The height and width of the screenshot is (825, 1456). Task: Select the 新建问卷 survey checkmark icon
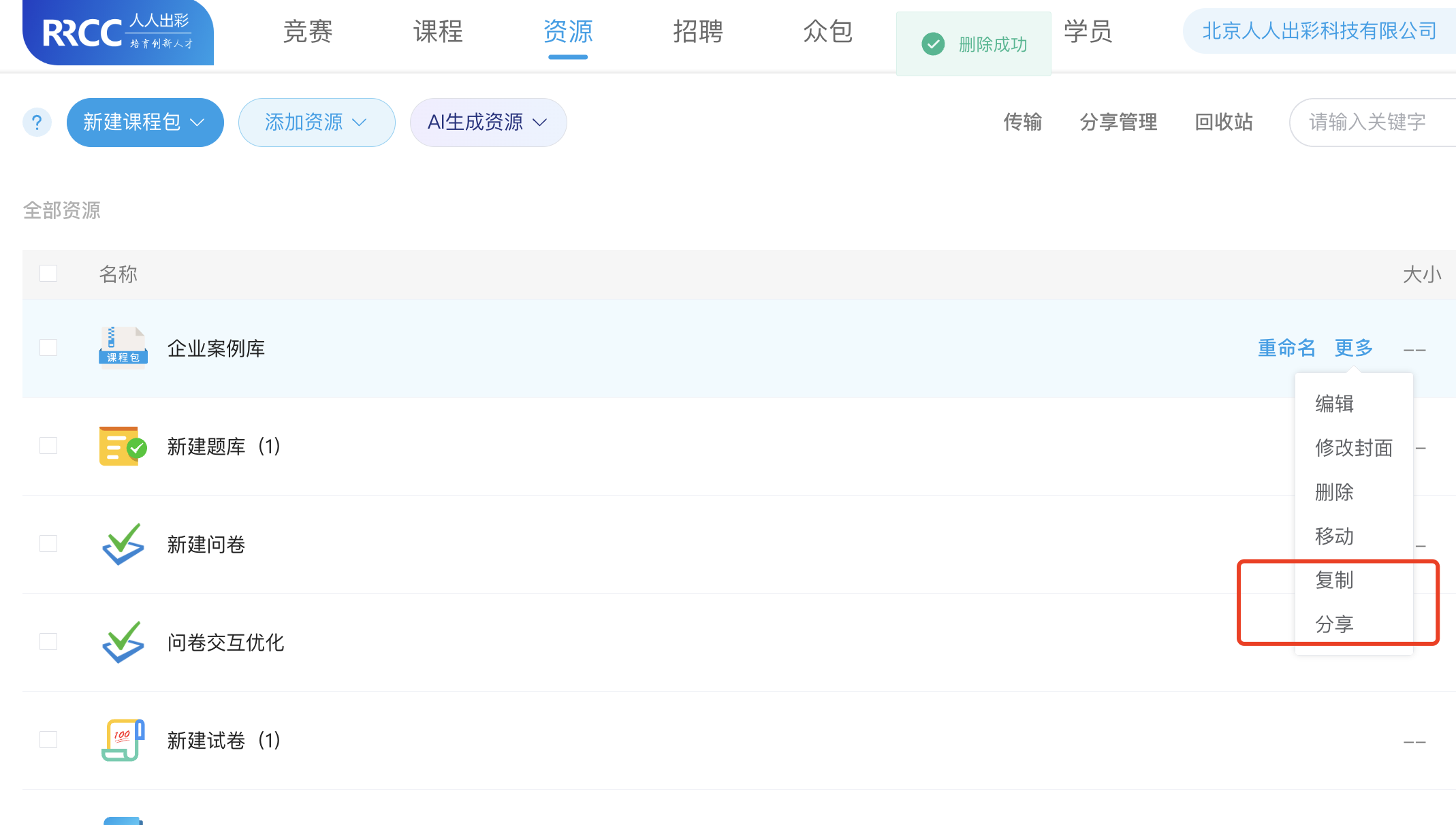point(123,544)
